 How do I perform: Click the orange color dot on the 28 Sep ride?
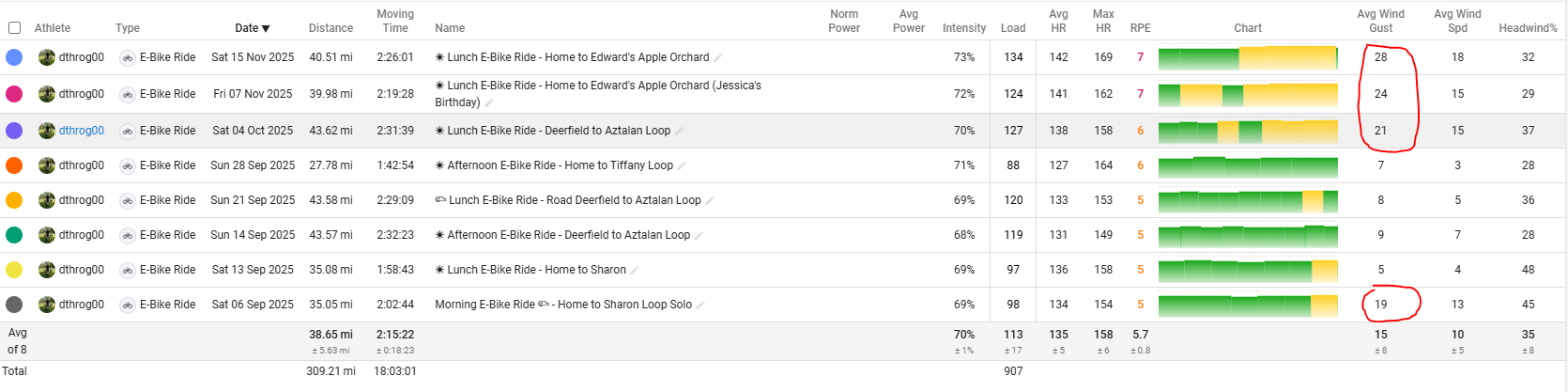coord(14,165)
